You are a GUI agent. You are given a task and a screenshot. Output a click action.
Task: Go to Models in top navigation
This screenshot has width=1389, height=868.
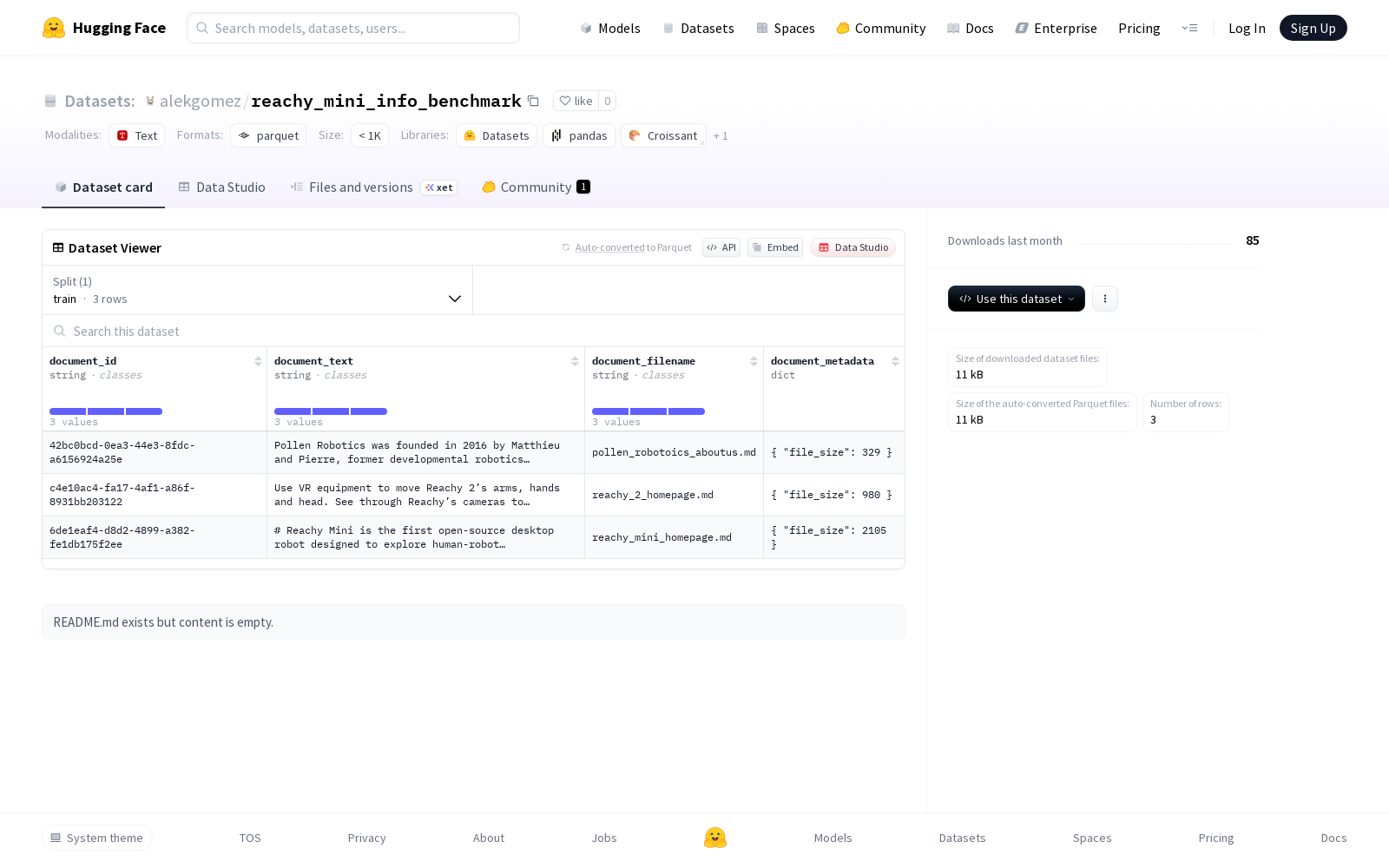coord(610,28)
